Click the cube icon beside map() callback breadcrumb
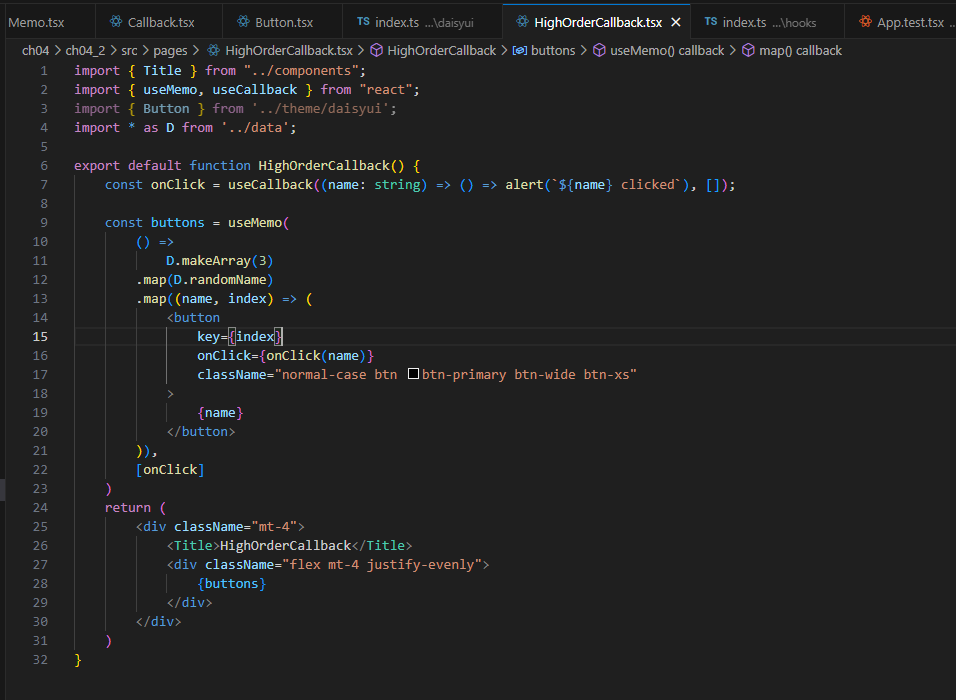 point(748,50)
